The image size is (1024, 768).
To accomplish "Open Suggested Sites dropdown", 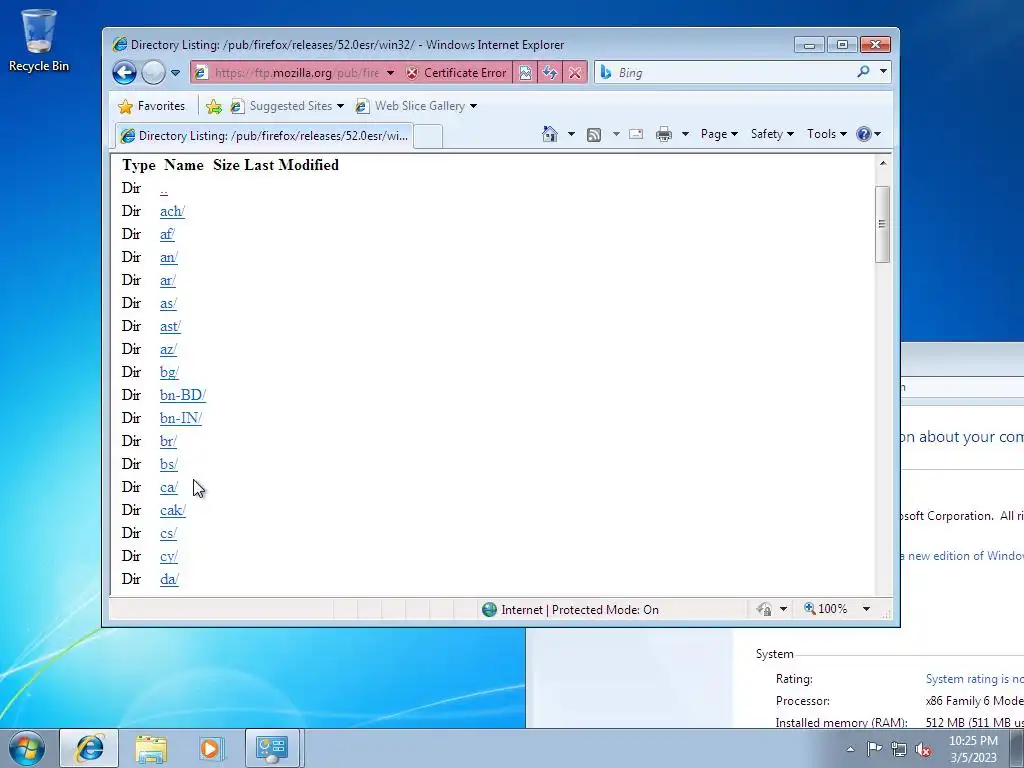I will [x=287, y=106].
